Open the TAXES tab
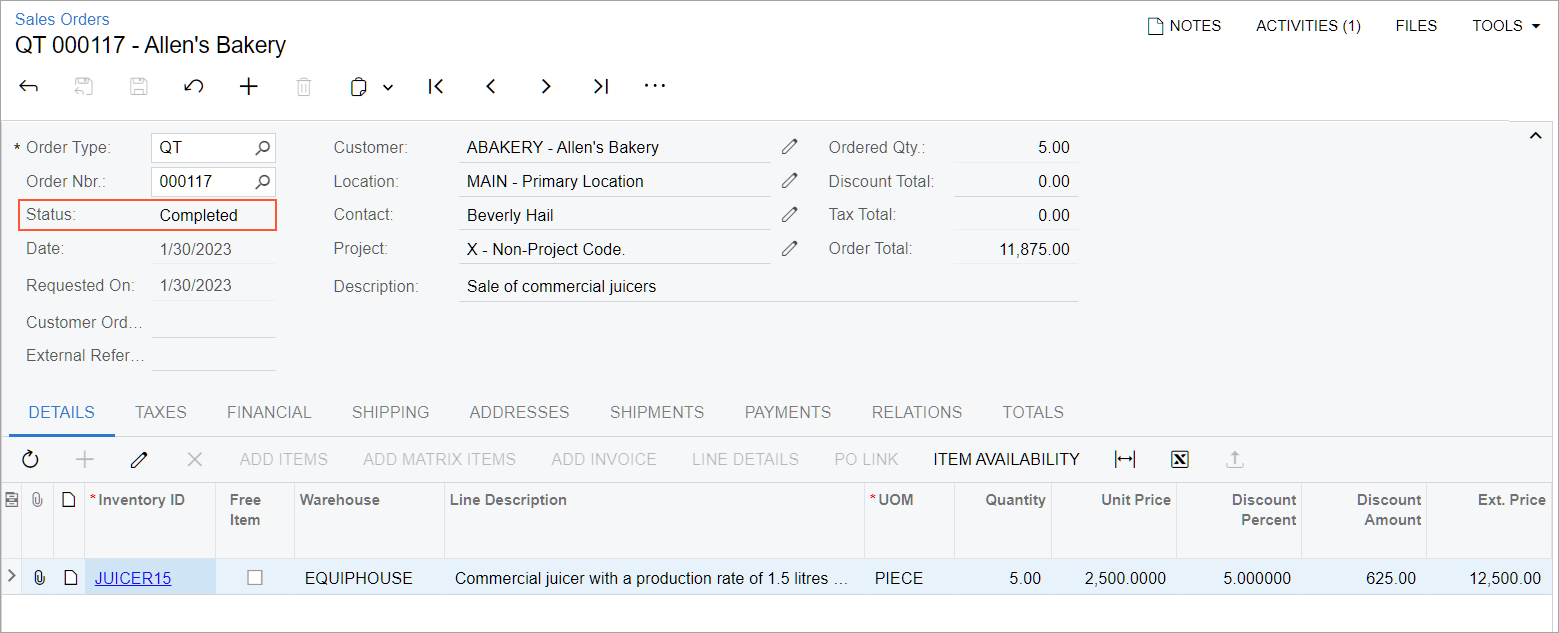 pyautogui.click(x=161, y=412)
